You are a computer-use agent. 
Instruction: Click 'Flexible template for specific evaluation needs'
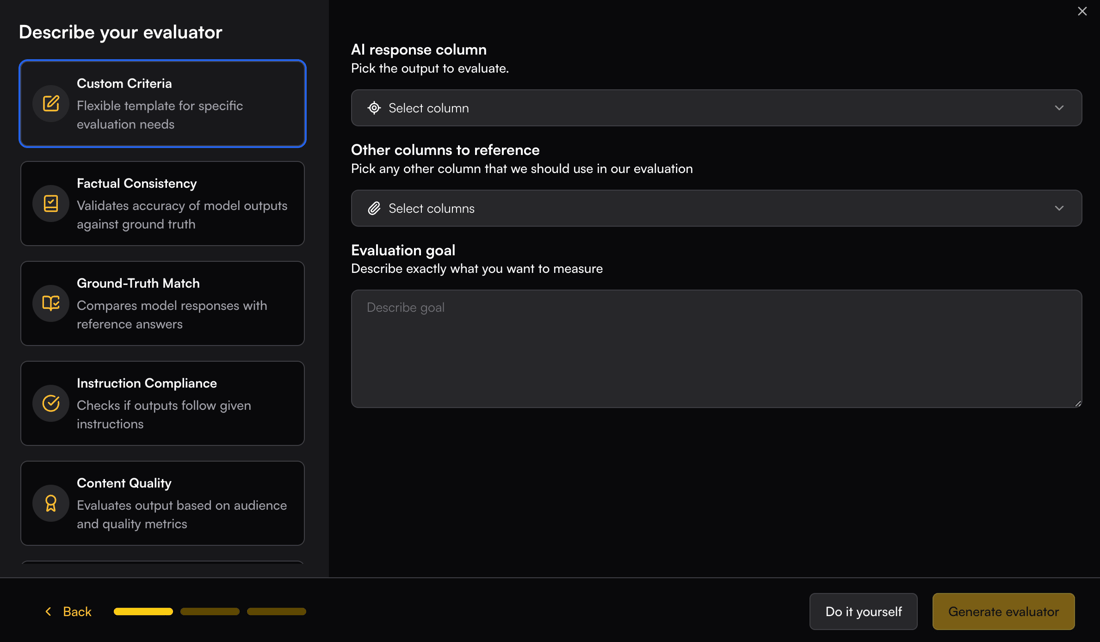(x=160, y=115)
